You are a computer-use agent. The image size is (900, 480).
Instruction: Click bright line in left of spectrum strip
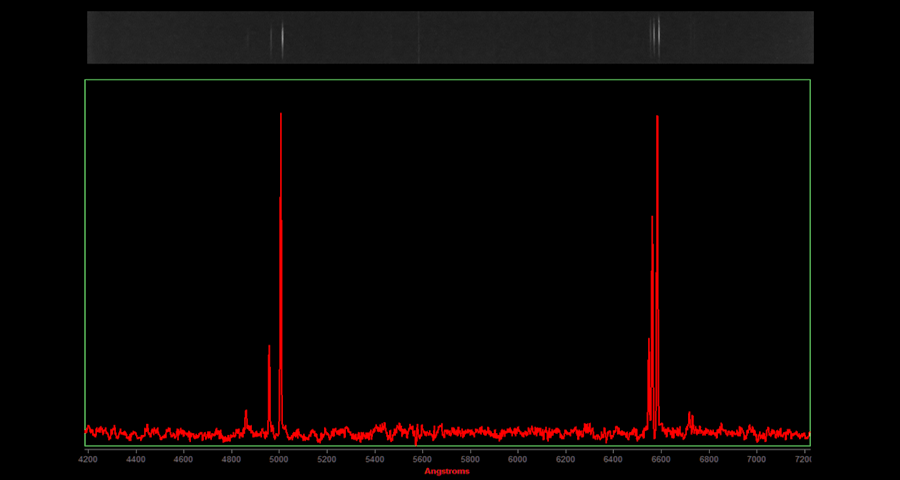282,38
